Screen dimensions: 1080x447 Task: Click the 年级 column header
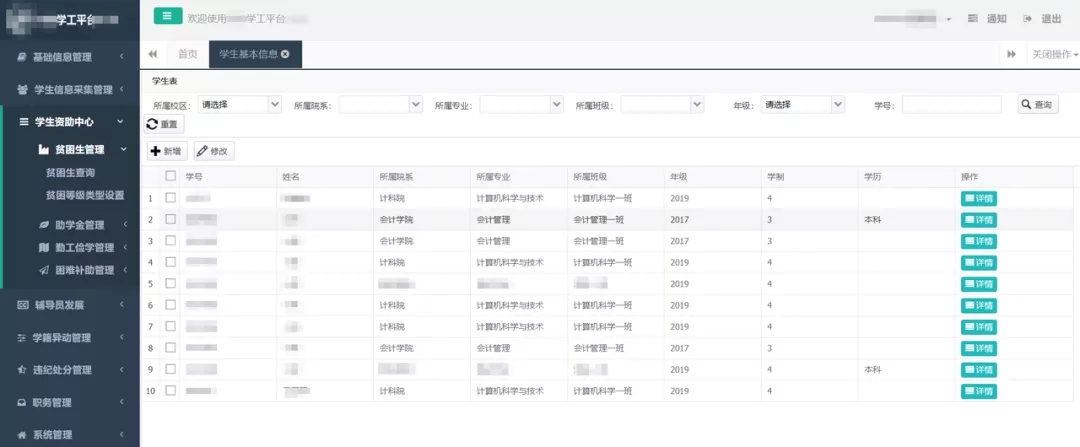click(713, 177)
